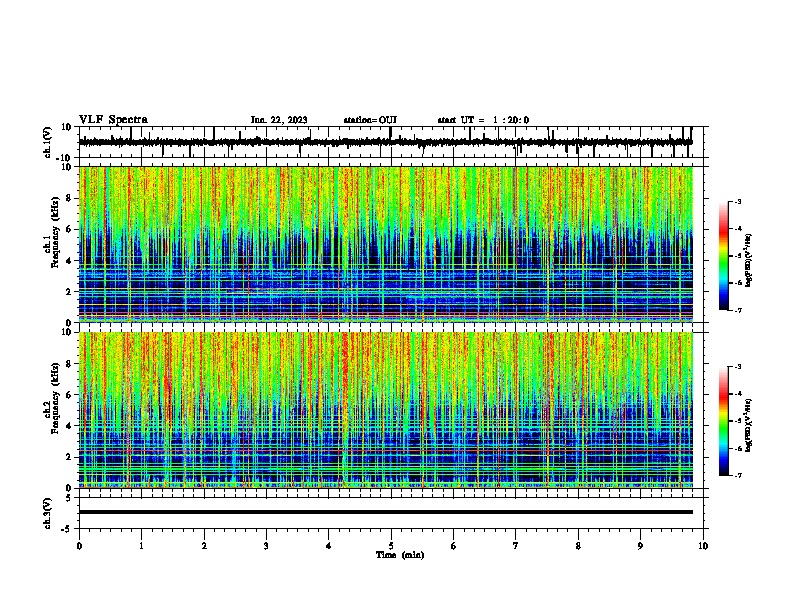Click inside the ch.2 frequency spectrogram

385,410
